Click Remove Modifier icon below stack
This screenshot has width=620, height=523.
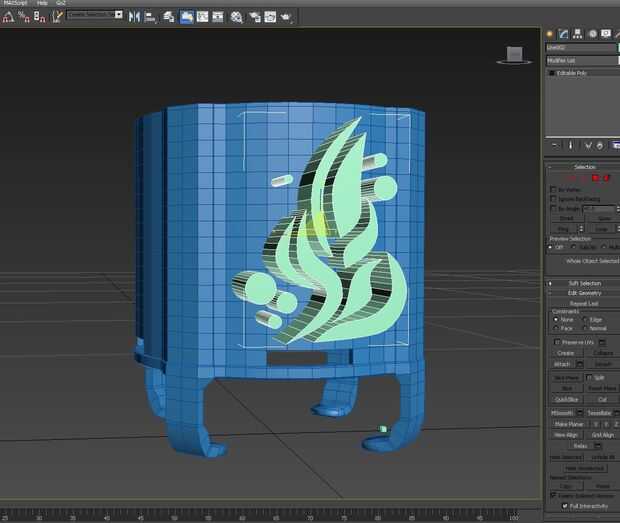[600, 145]
